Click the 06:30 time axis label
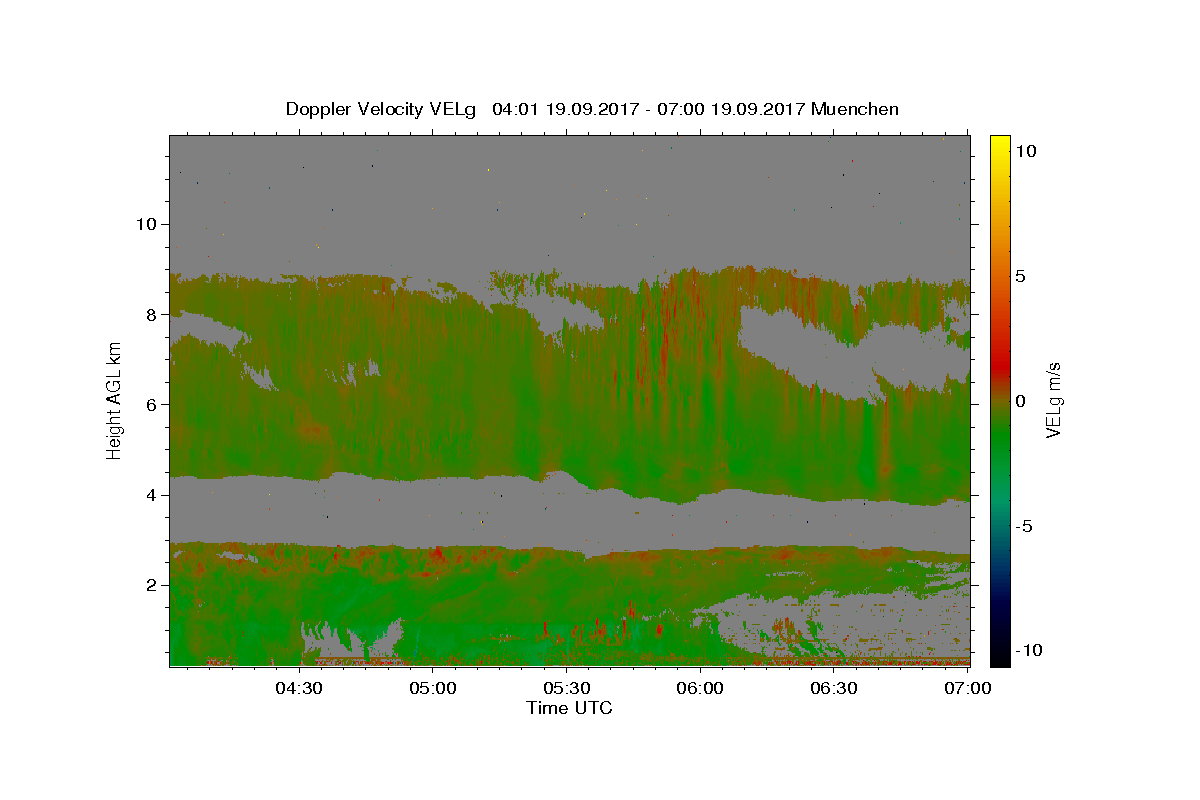This screenshot has height=800, width=1200. (x=835, y=688)
